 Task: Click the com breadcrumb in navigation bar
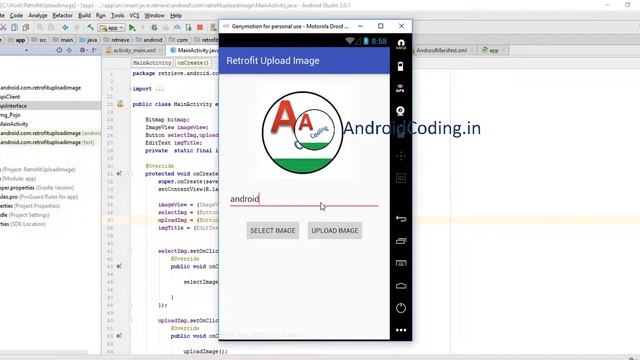point(179,40)
